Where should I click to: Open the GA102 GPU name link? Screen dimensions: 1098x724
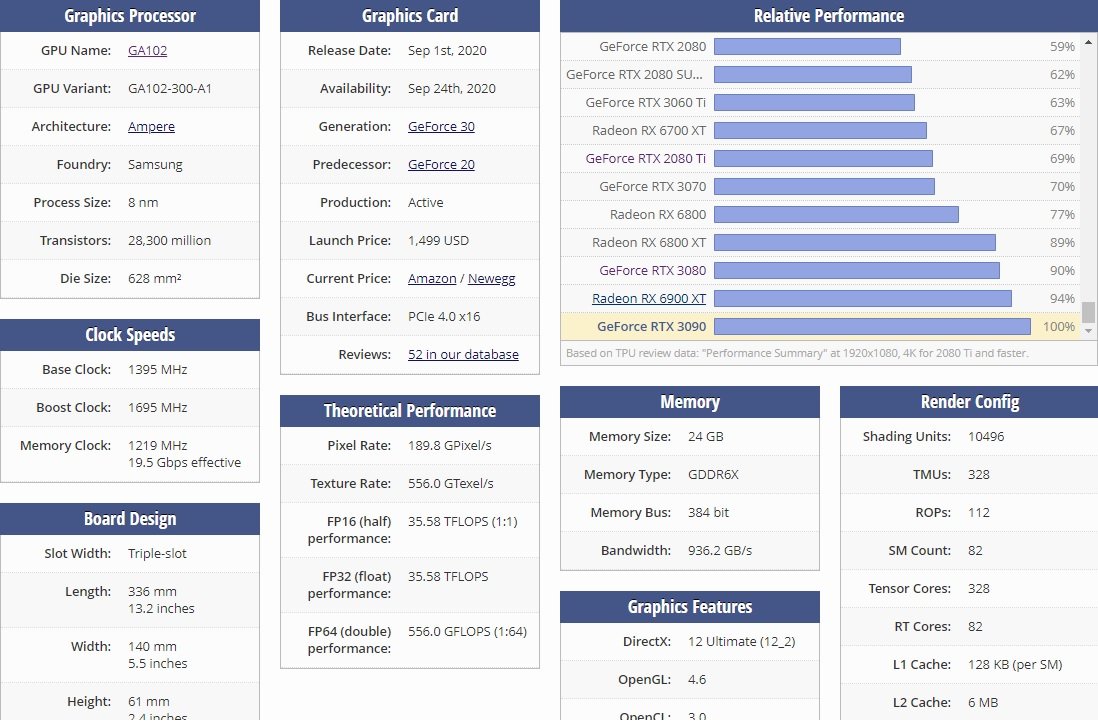point(147,50)
